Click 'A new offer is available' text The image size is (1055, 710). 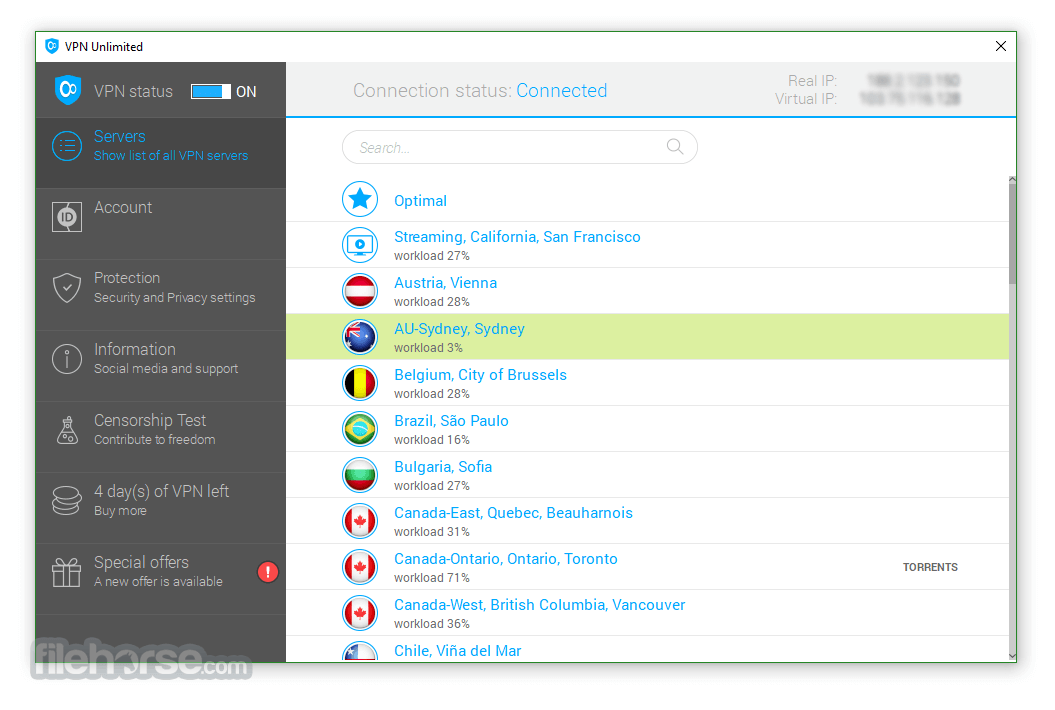click(x=158, y=581)
